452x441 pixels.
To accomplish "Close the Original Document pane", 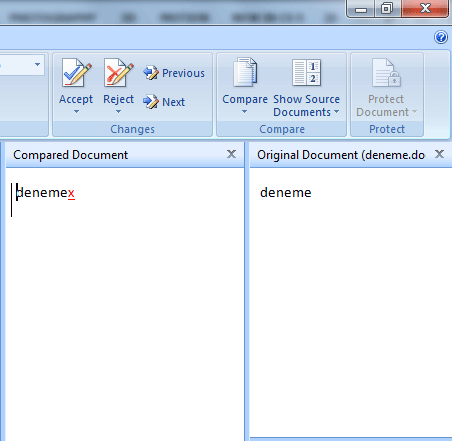I will 439,154.
